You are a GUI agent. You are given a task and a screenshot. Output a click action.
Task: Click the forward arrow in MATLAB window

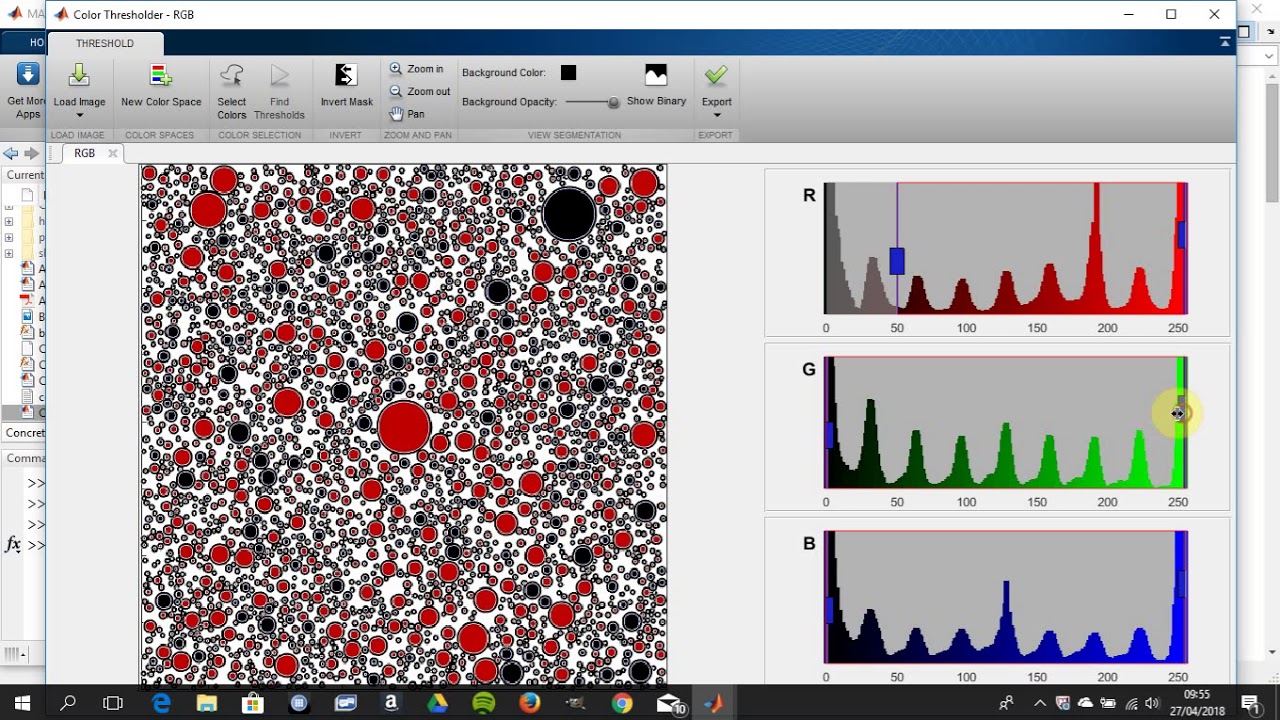31,153
